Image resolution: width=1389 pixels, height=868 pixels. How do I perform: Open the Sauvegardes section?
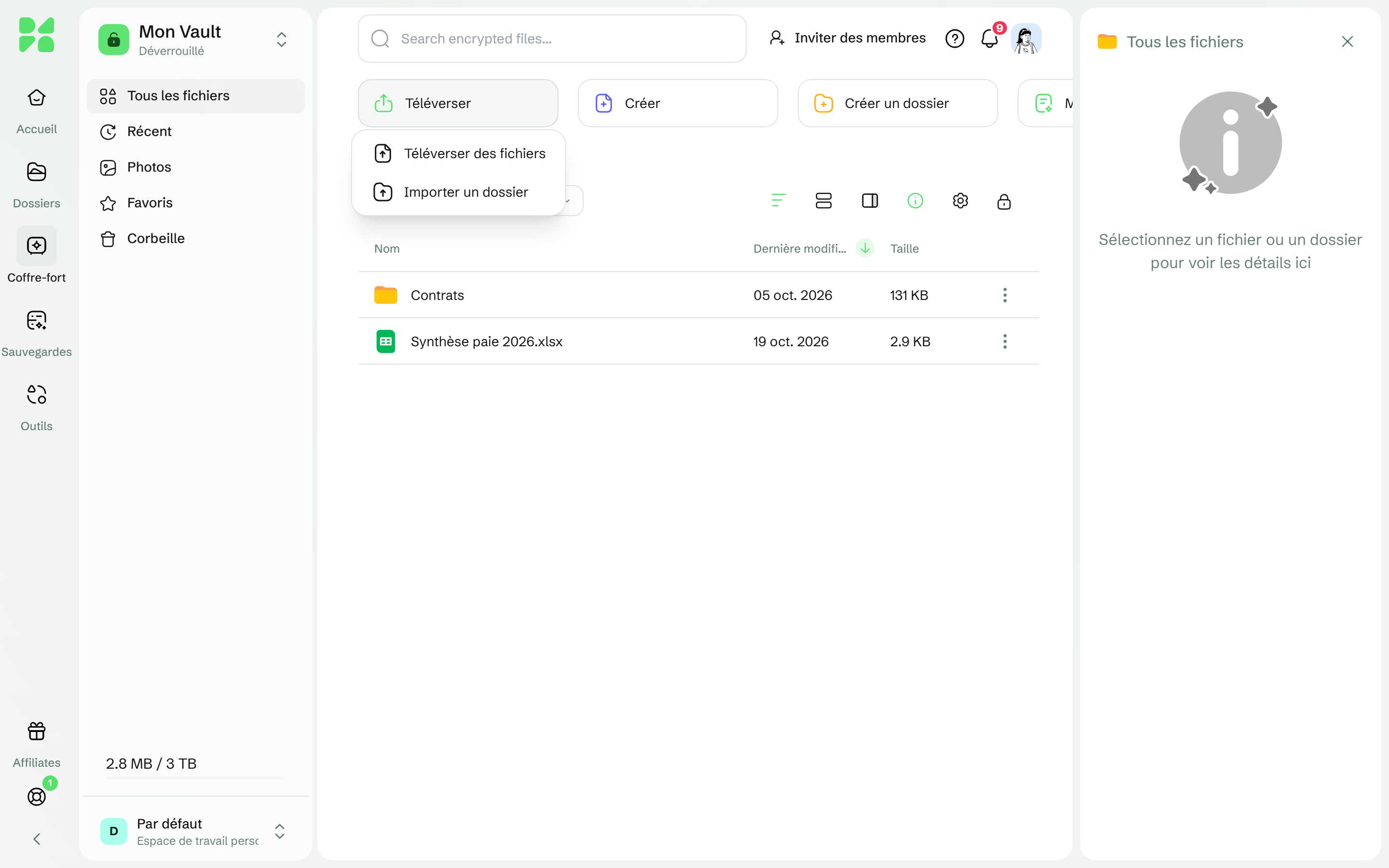pos(36,334)
